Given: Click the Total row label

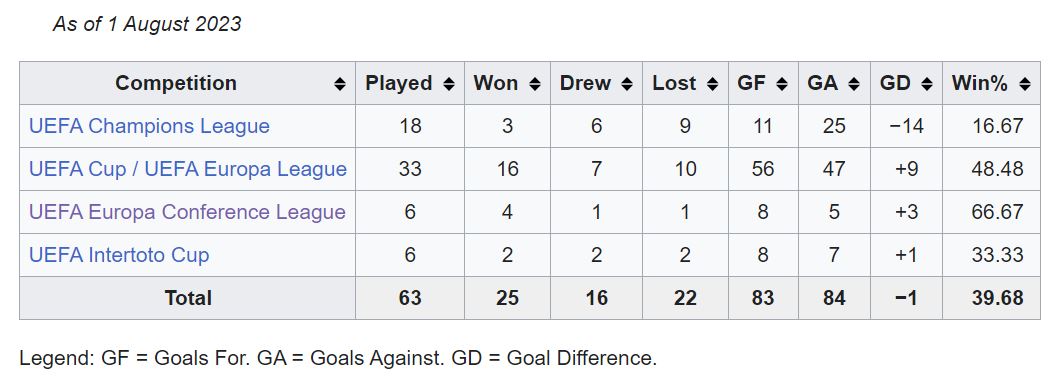Looking at the screenshot, I should pos(188,298).
